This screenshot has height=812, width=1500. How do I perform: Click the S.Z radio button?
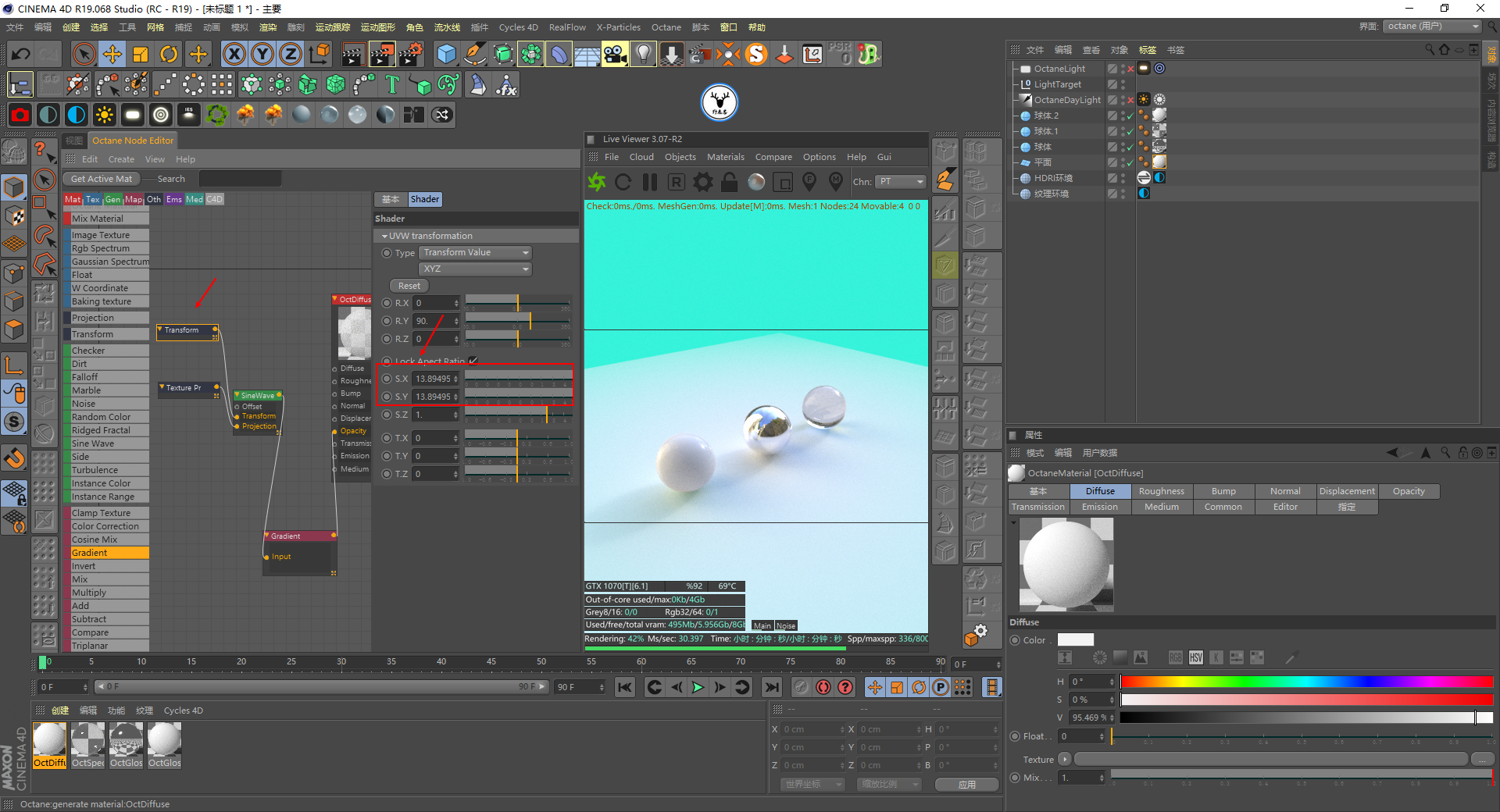coord(387,415)
